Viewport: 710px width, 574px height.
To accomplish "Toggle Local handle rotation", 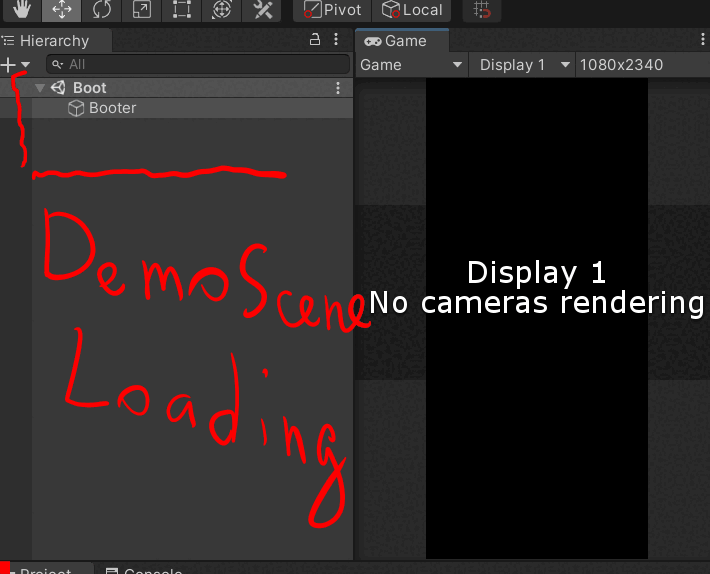I will 411,10.
